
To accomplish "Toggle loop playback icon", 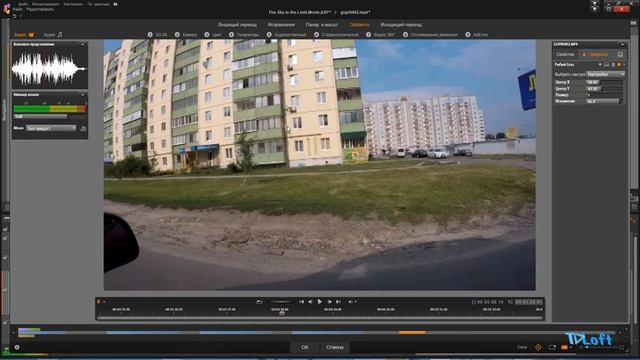I will coord(259,302).
